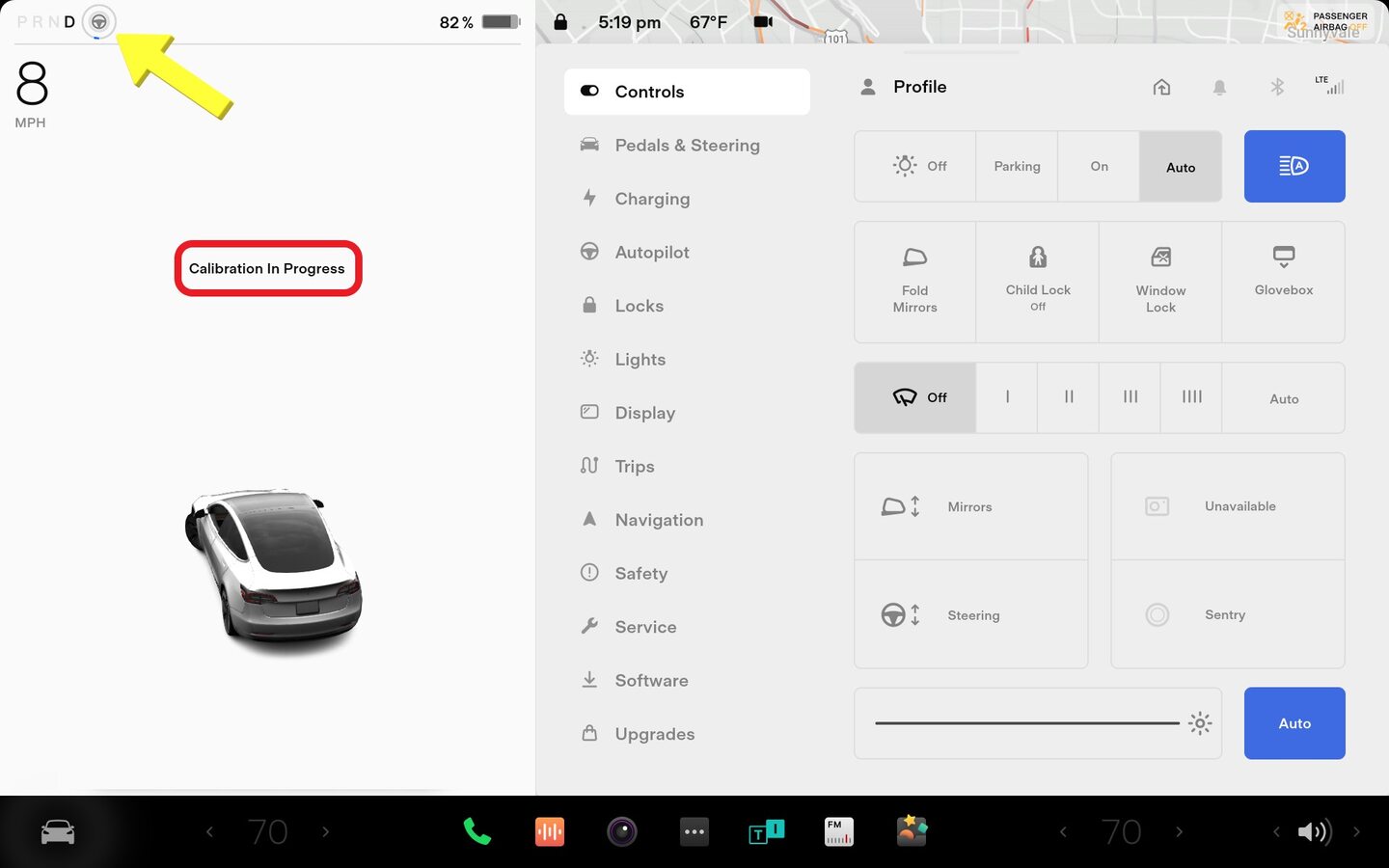The height and width of the screenshot is (868, 1389).
Task: Tap the display brightness slider
Action: click(1038, 723)
